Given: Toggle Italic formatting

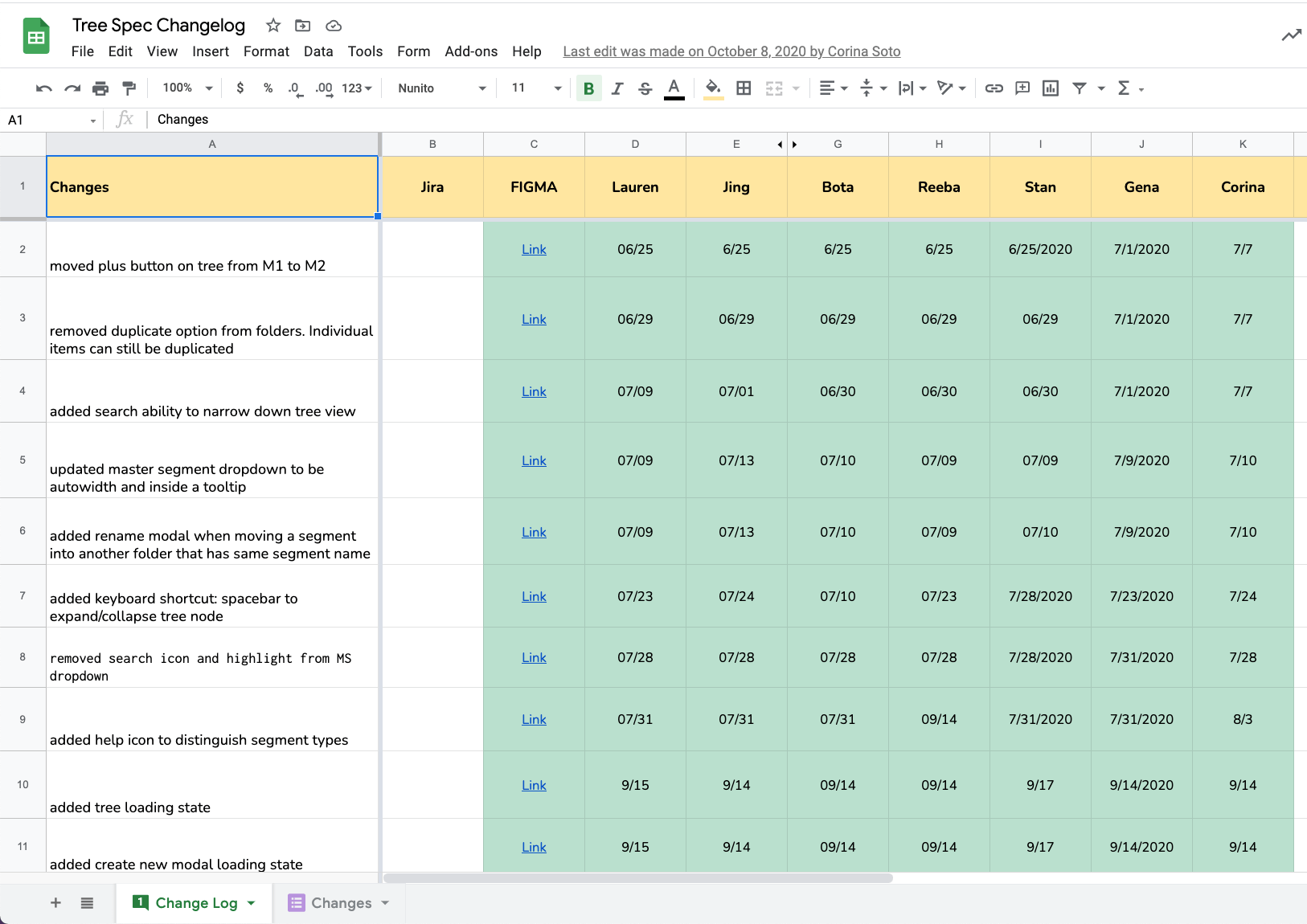Looking at the screenshot, I should (617, 88).
